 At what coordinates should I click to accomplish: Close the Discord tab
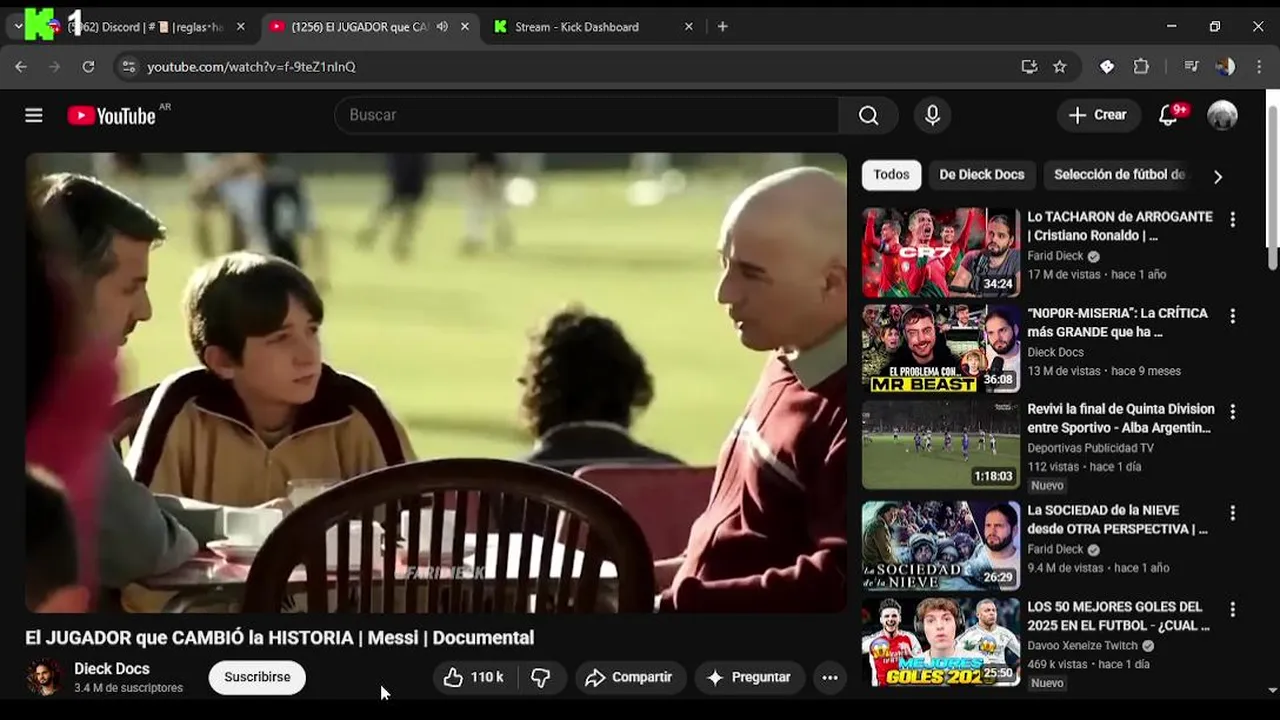click(240, 27)
